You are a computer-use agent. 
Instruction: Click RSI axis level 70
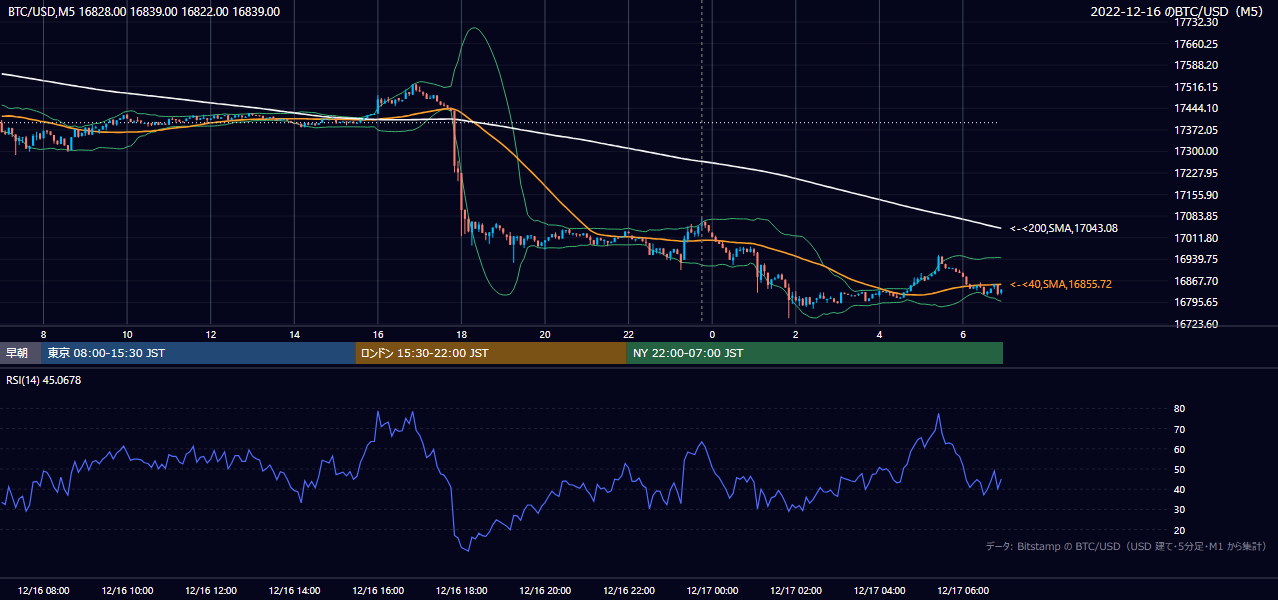(1180, 429)
